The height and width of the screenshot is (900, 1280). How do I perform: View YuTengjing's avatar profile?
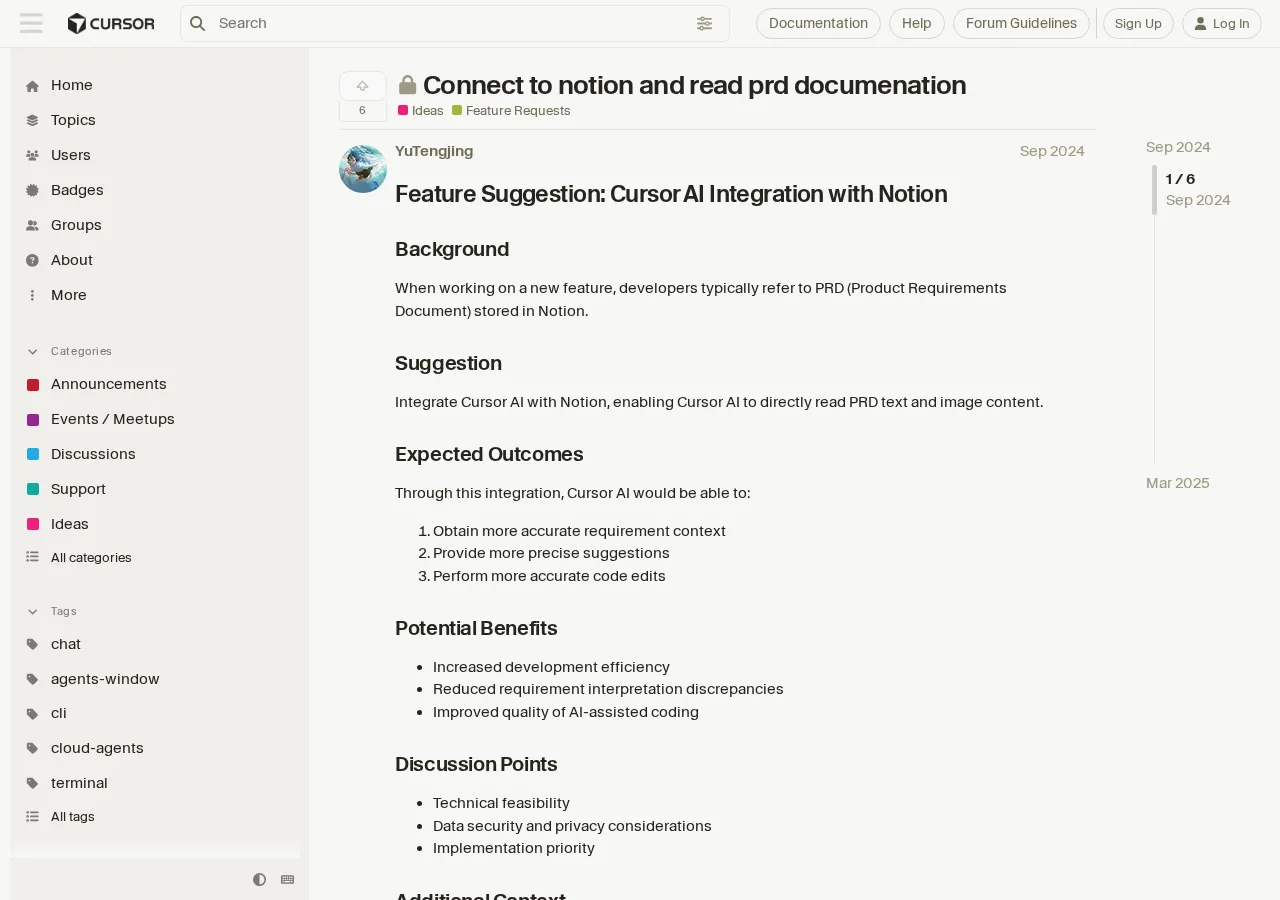pyautogui.click(x=363, y=169)
